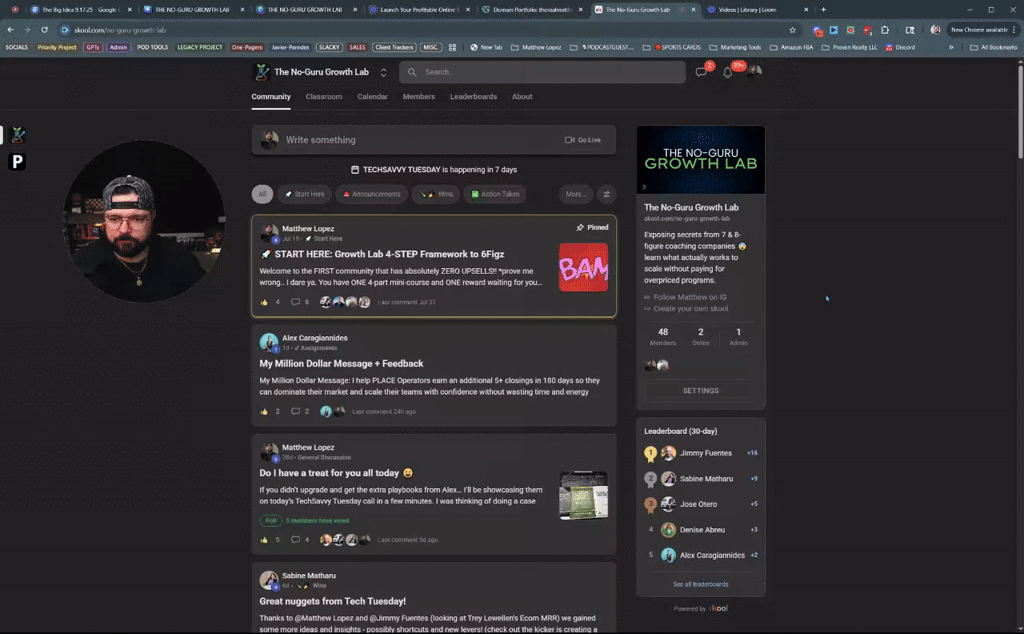This screenshot has height=634, width=1024.
Task: Open the profile avatar menu
Action: pyautogui.click(x=754, y=72)
